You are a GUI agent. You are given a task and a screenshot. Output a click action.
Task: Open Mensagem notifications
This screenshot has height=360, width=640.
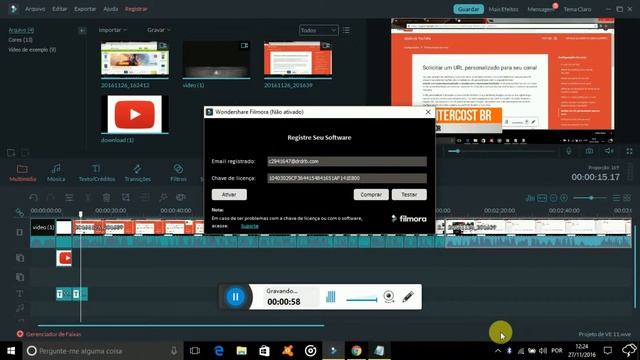[x=541, y=9]
